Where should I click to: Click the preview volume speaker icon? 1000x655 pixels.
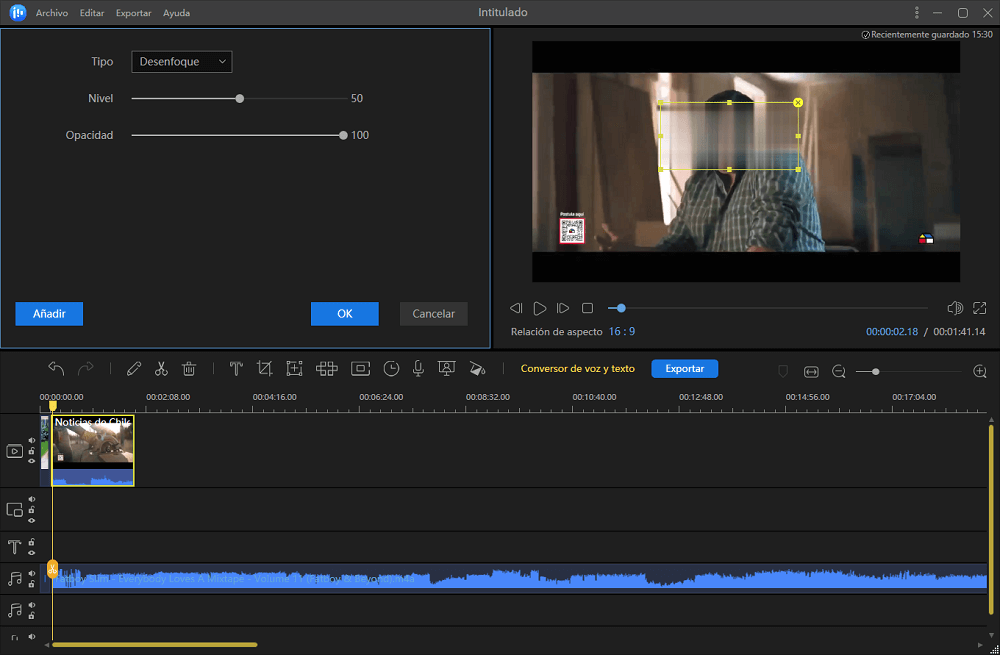point(955,308)
